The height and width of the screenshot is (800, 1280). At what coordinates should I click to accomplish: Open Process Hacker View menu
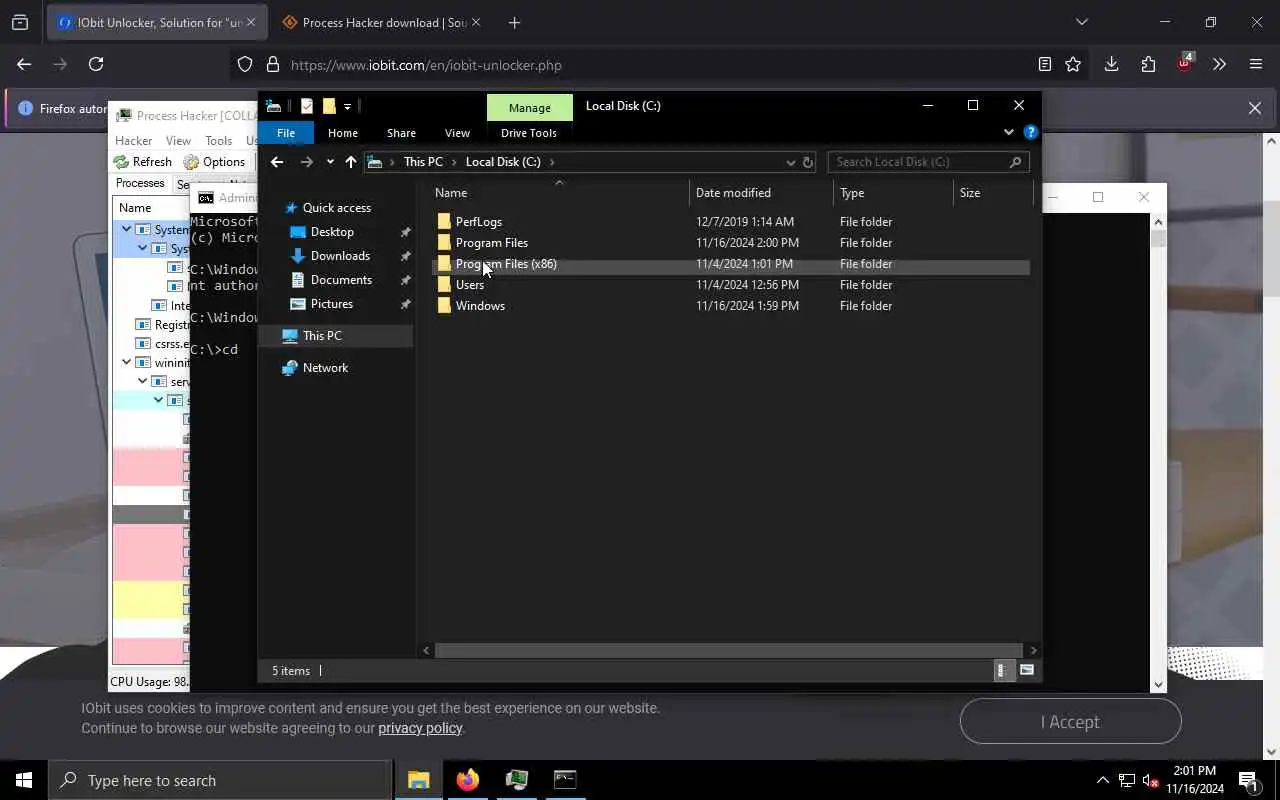178,141
